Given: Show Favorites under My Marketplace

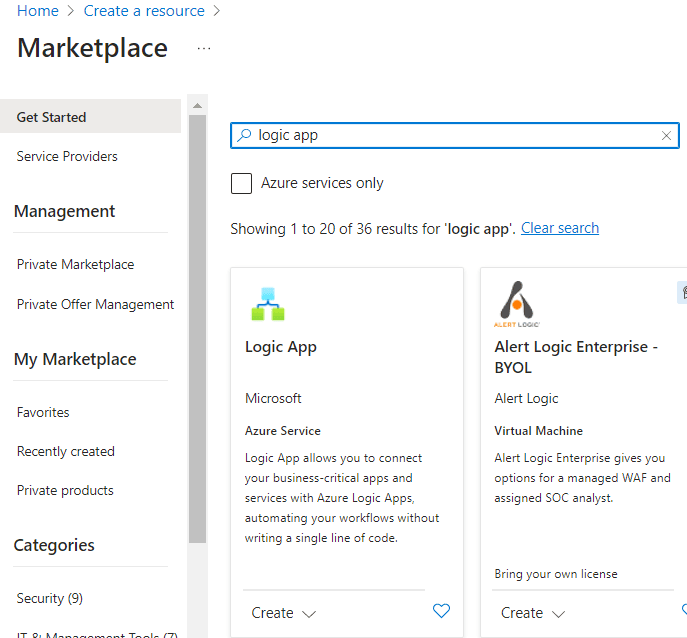Looking at the screenshot, I should pyautogui.click(x=43, y=412).
